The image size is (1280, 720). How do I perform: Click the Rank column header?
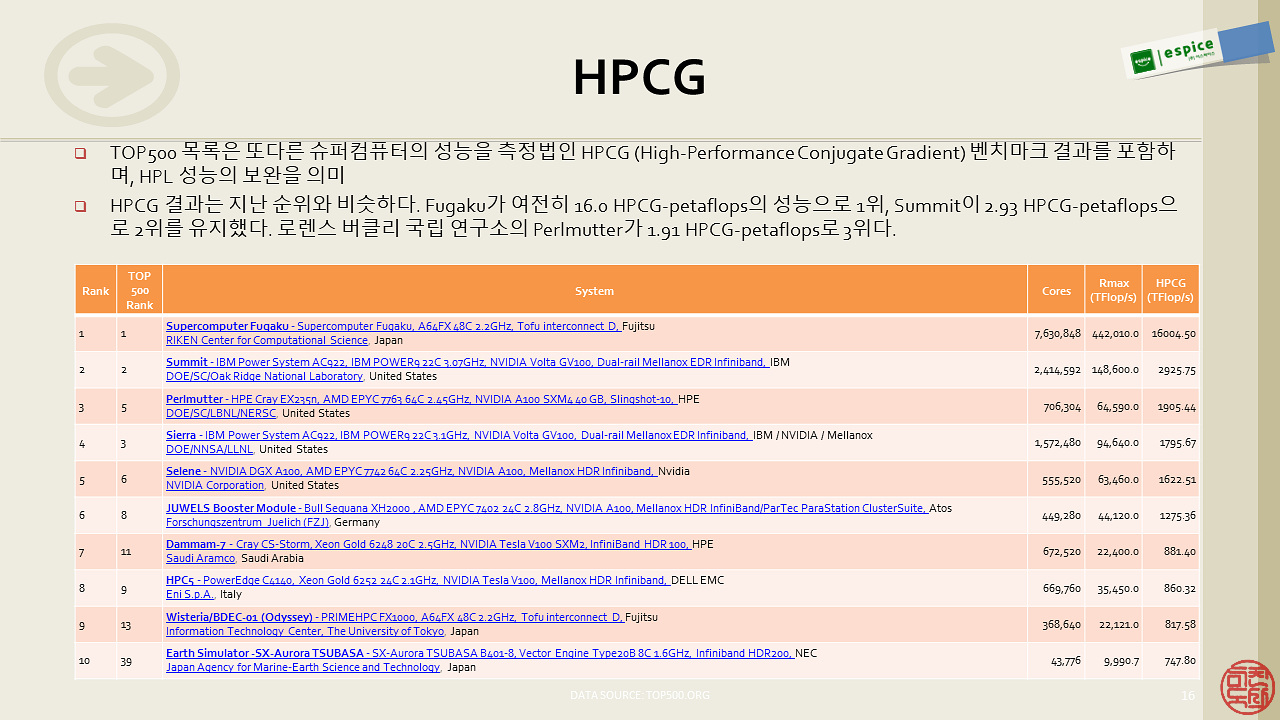96,291
